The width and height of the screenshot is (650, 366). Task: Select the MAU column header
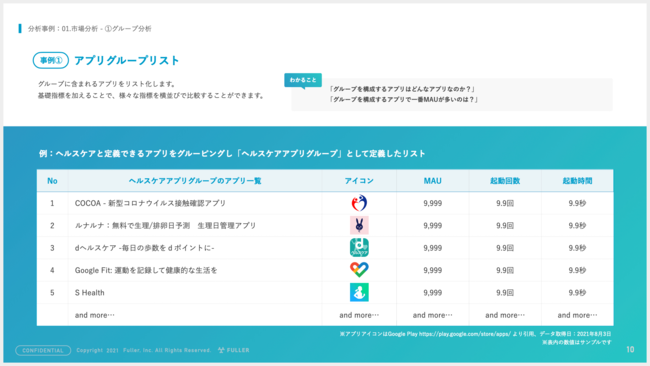(432, 181)
